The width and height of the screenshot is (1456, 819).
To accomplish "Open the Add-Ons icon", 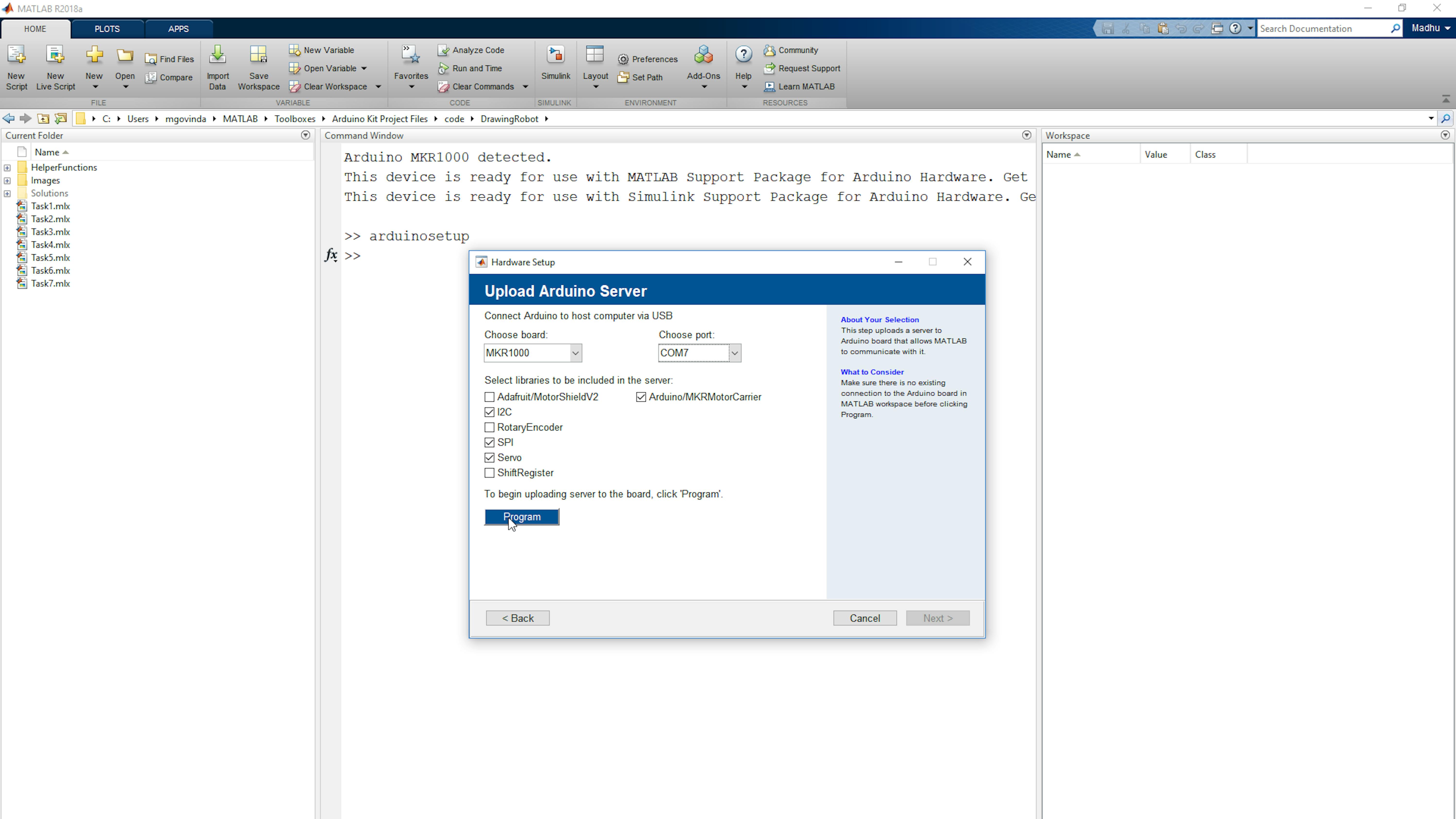I will click(x=703, y=55).
